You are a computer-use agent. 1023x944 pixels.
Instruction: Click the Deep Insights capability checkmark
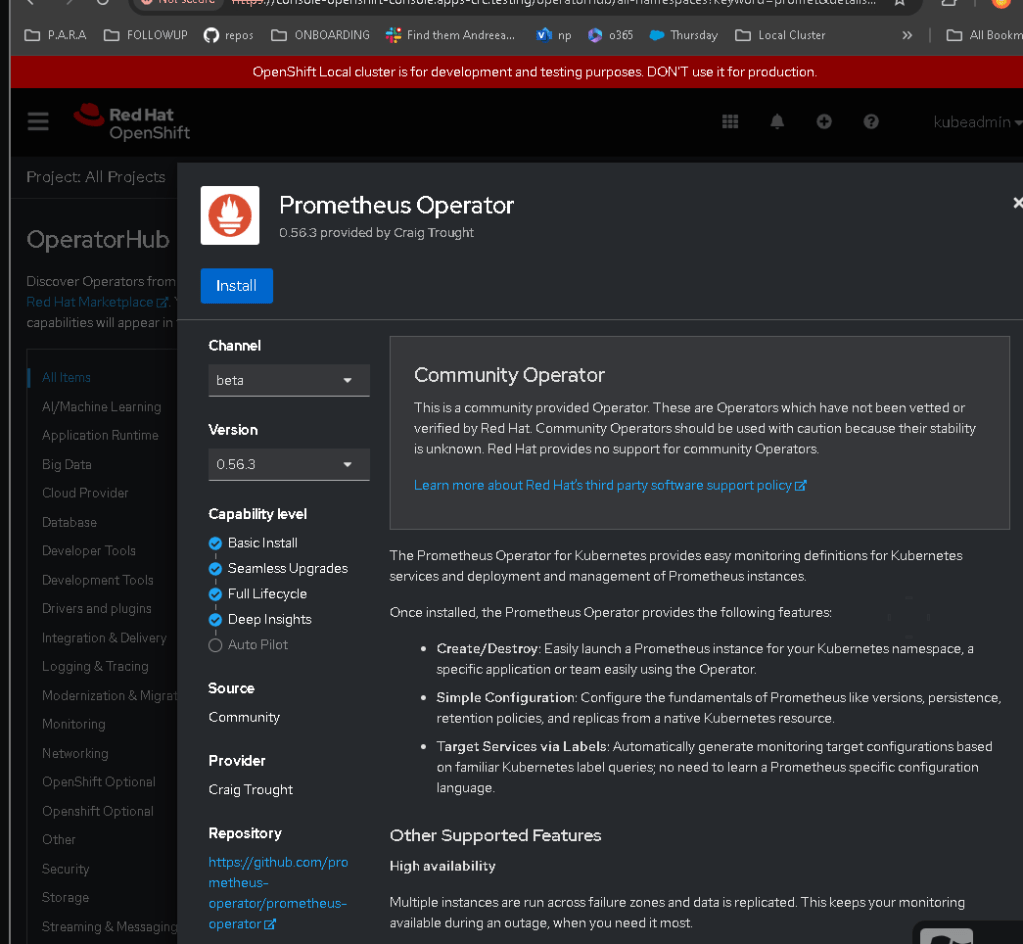pos(215,620)
